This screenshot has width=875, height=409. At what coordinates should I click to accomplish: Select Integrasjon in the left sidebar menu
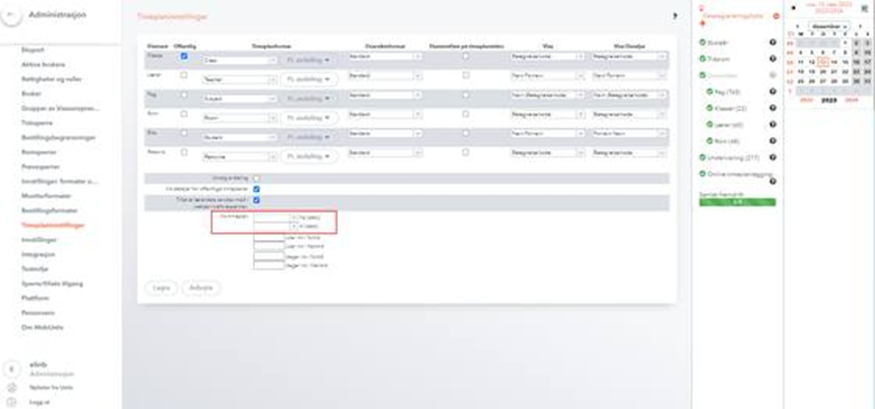[x=40, y=256]
